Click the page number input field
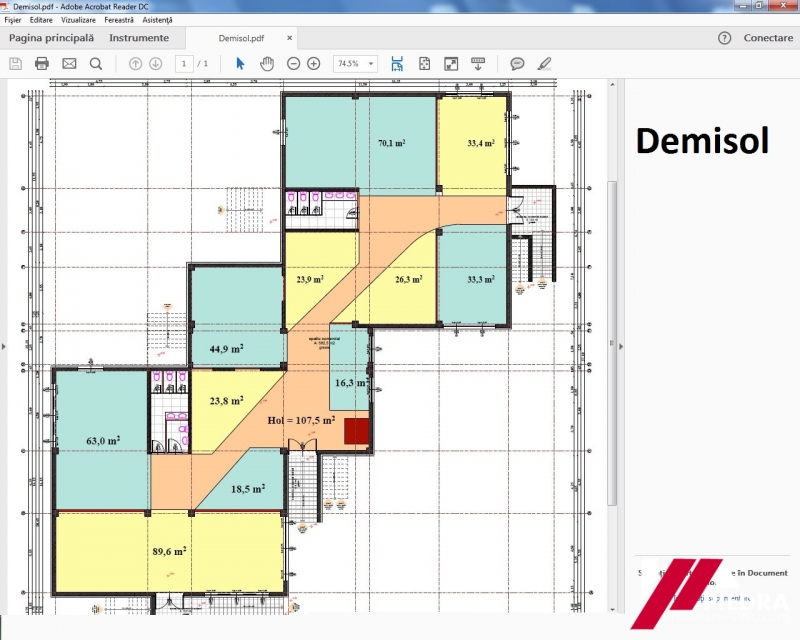 pos(183,63)
